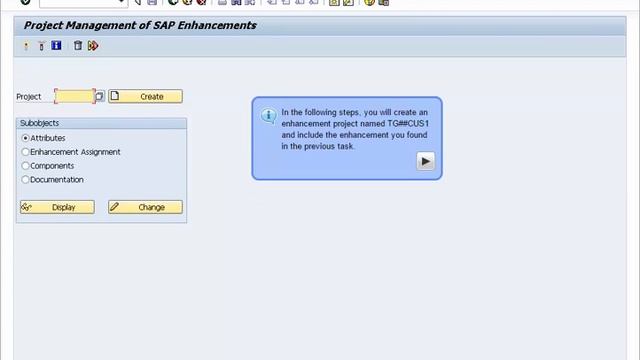
Task: Click the "Project" field label
Action: (x=29, y=97)
